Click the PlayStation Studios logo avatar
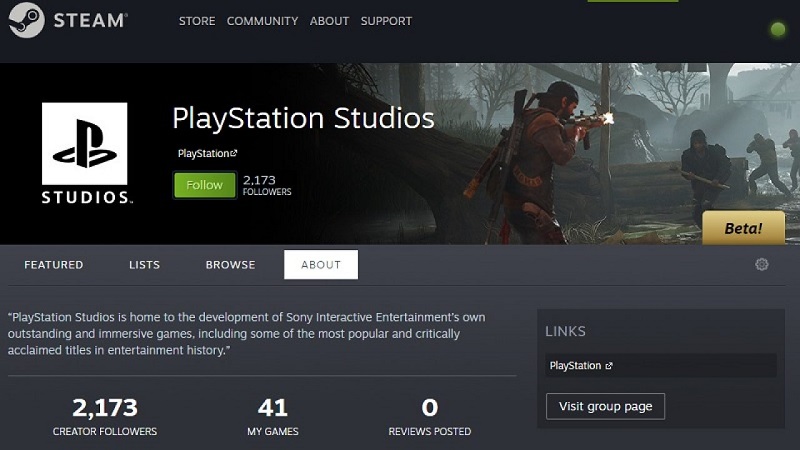The width and height of the screenshot is (800, 450). coord(85,153)
